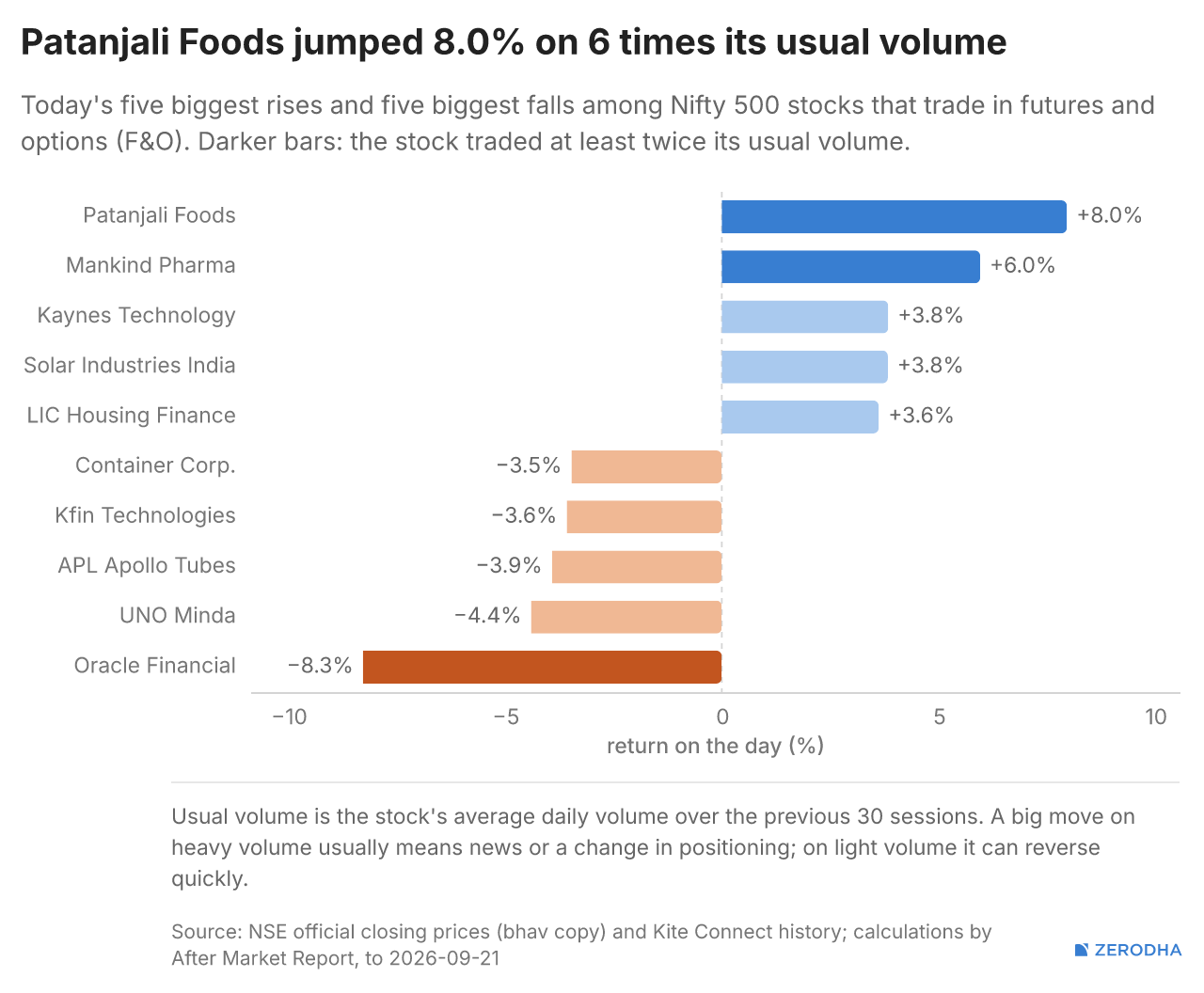Select the Patanjali Foods dark blue bar
Viewport: 1204px width, 993px height.
pyautogui.click(x=894, y=217)
